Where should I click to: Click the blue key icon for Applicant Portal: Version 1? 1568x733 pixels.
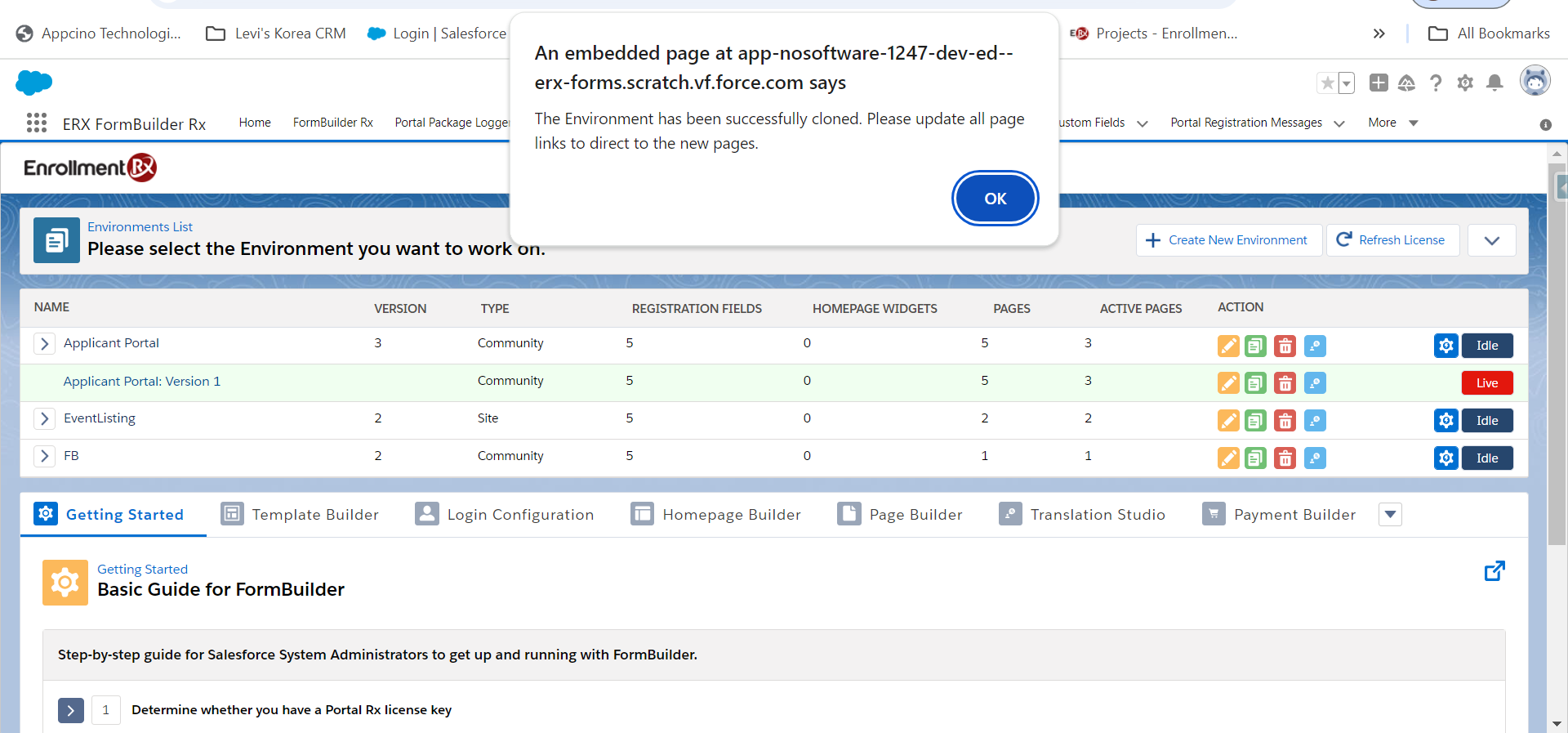[1315, 383]
